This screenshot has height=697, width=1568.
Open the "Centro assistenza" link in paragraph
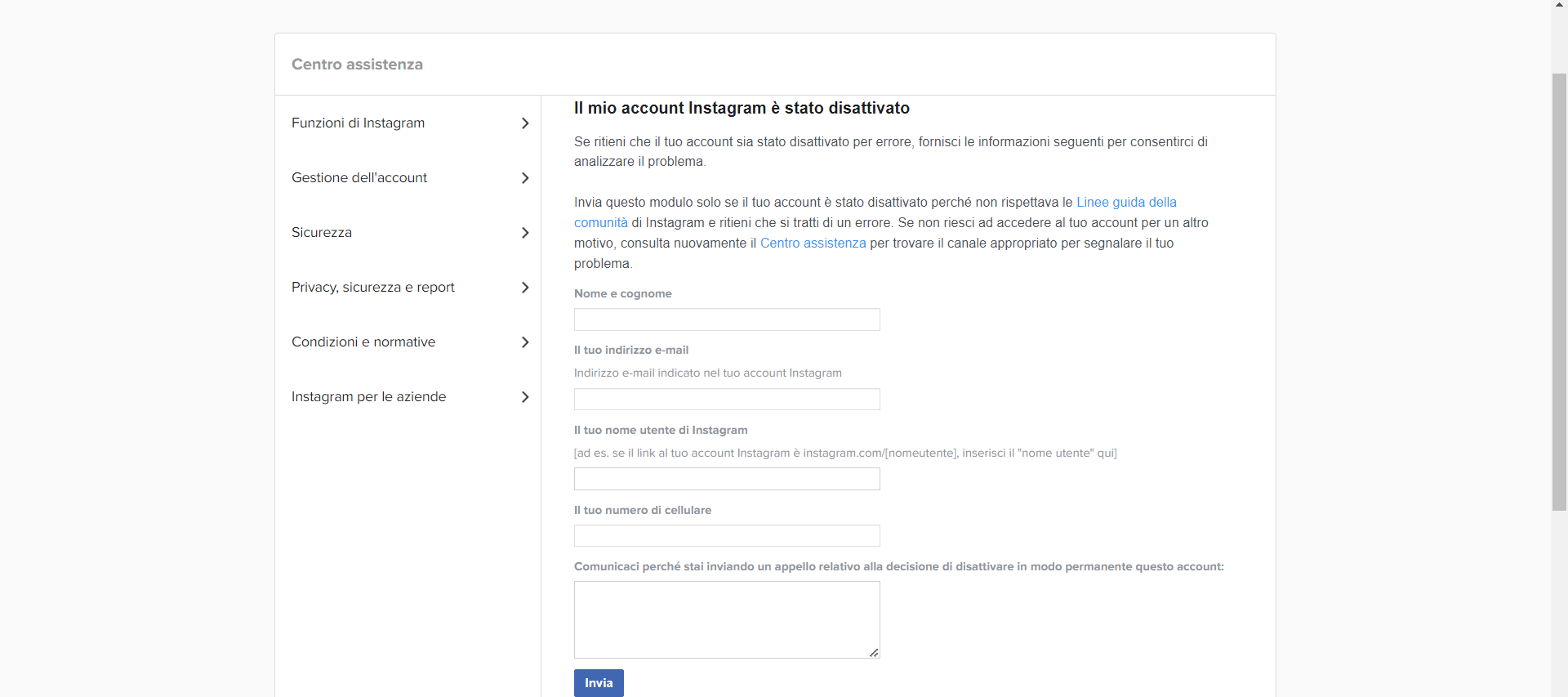pos(813,243)
